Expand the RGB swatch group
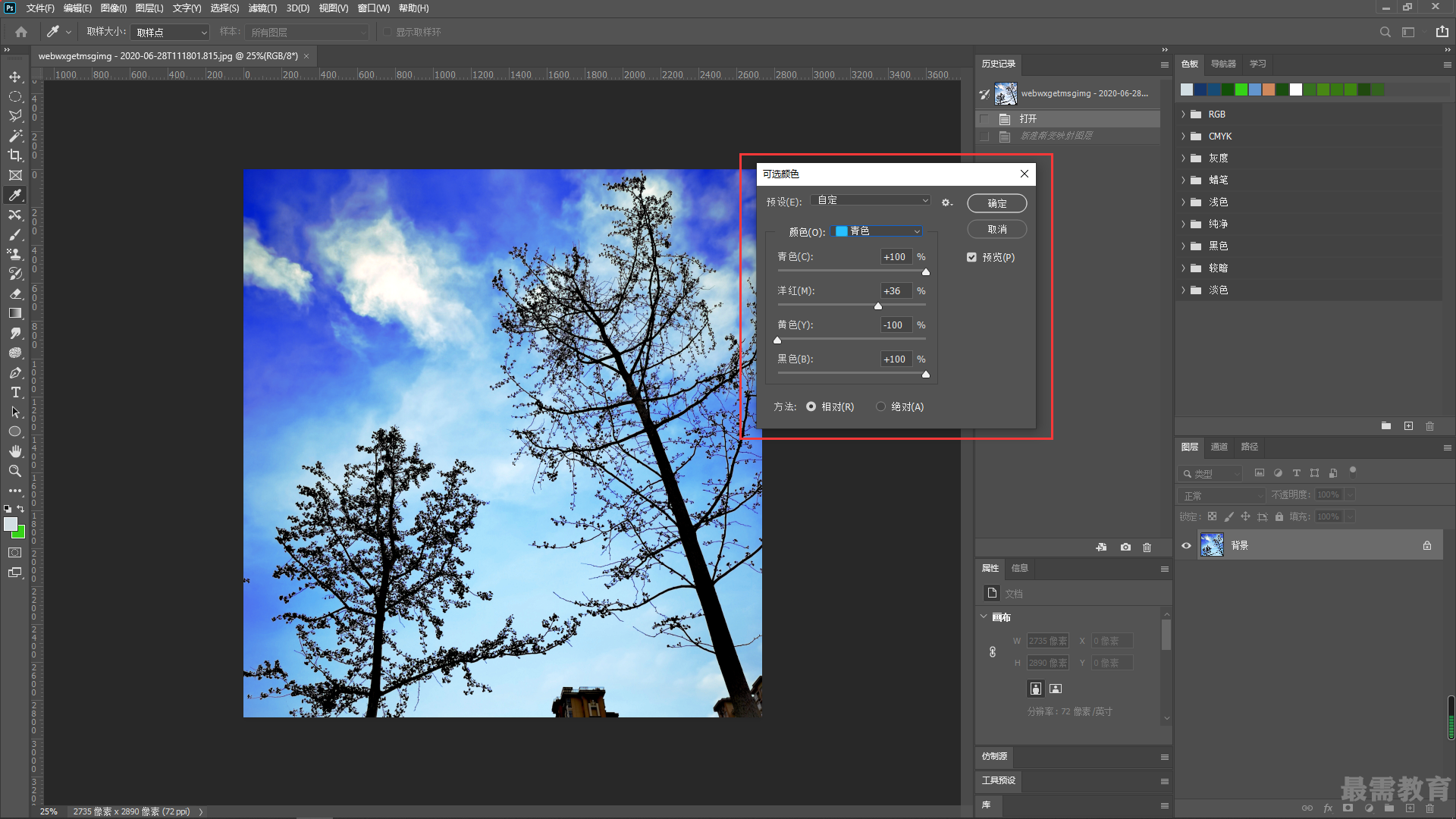1456x819 pixels. (1183, 115)
